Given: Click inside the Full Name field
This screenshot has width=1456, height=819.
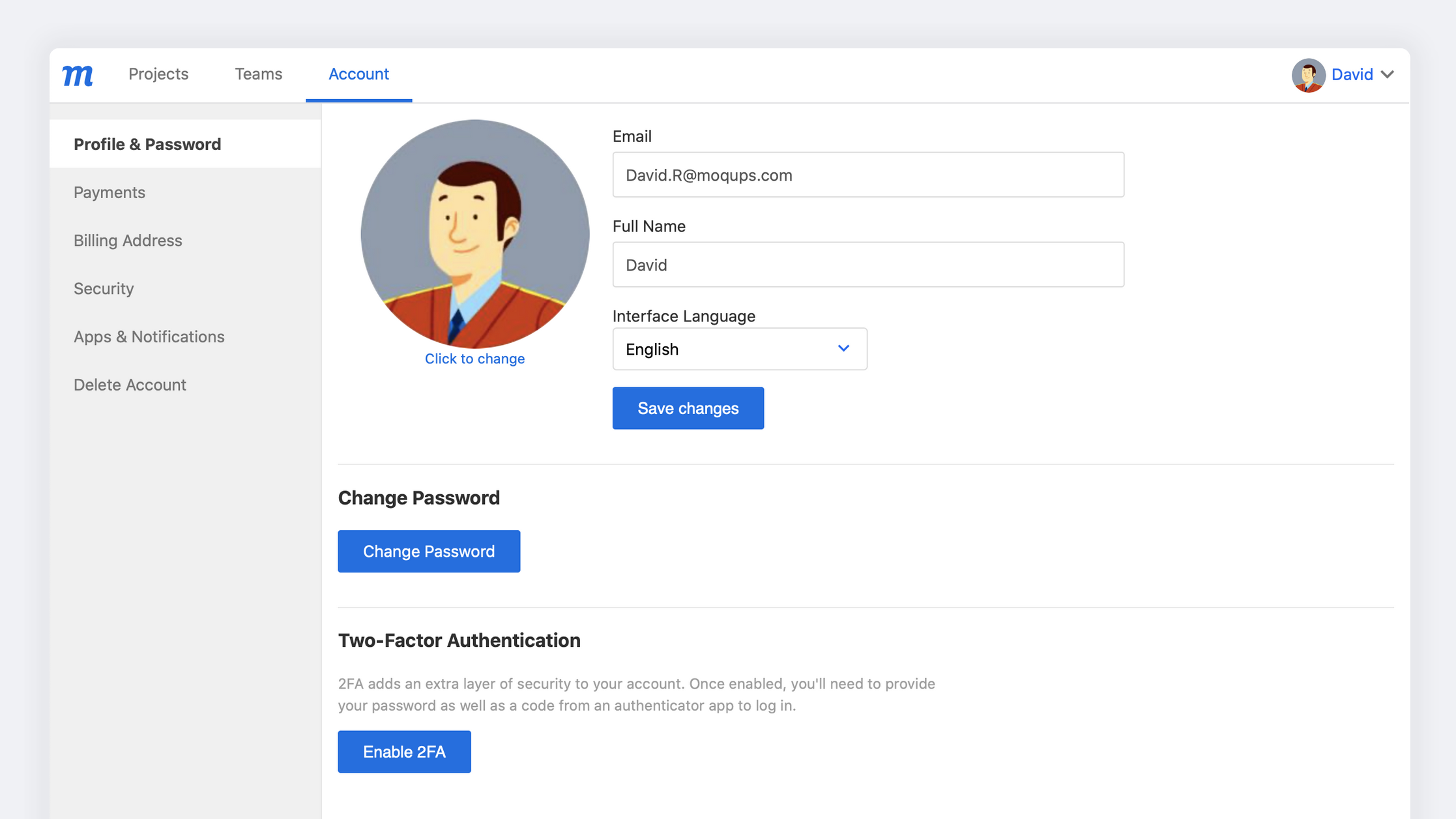Looking at the screenshot, I should coord(867,264).
